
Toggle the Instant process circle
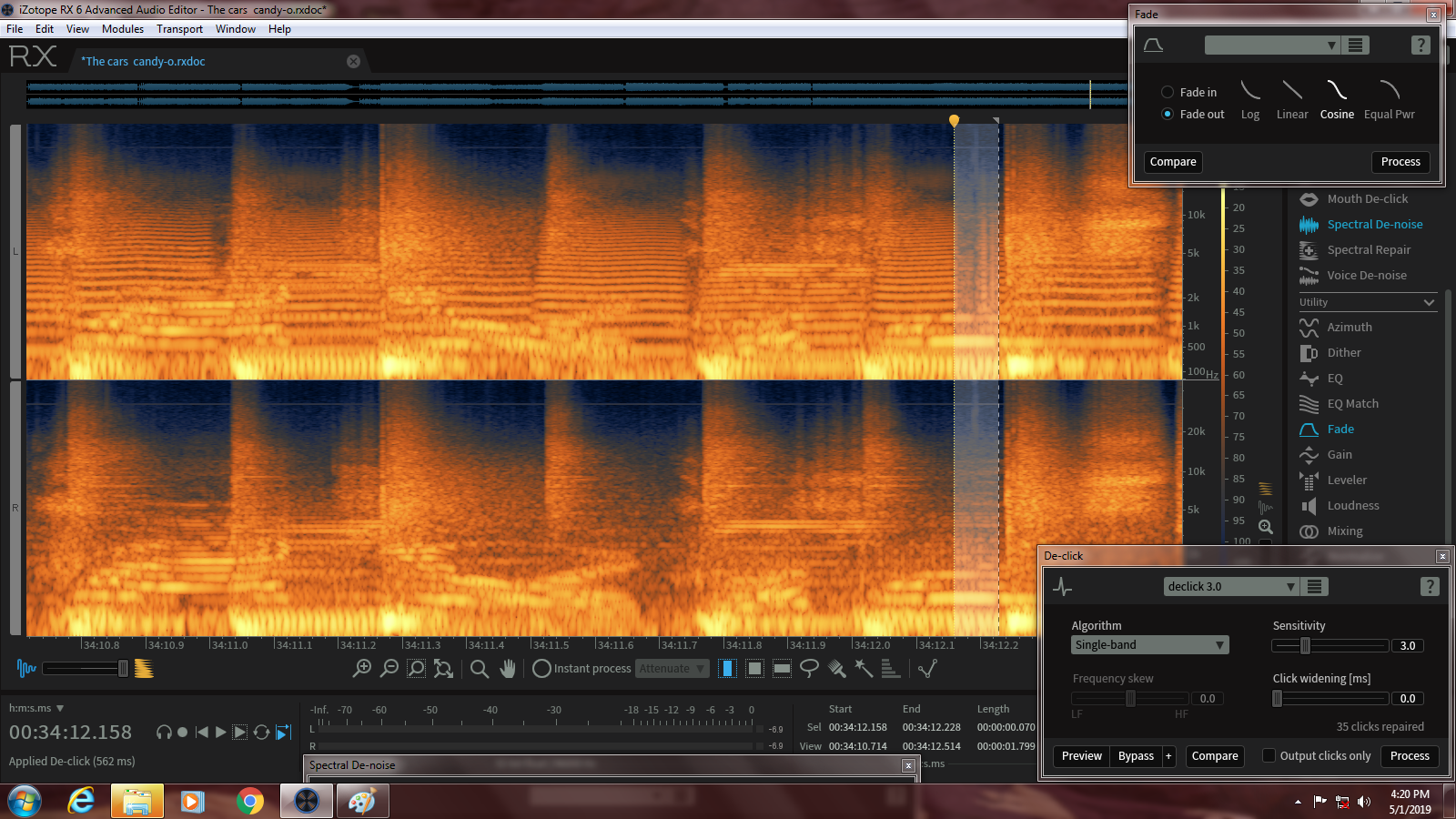point(541,669)
